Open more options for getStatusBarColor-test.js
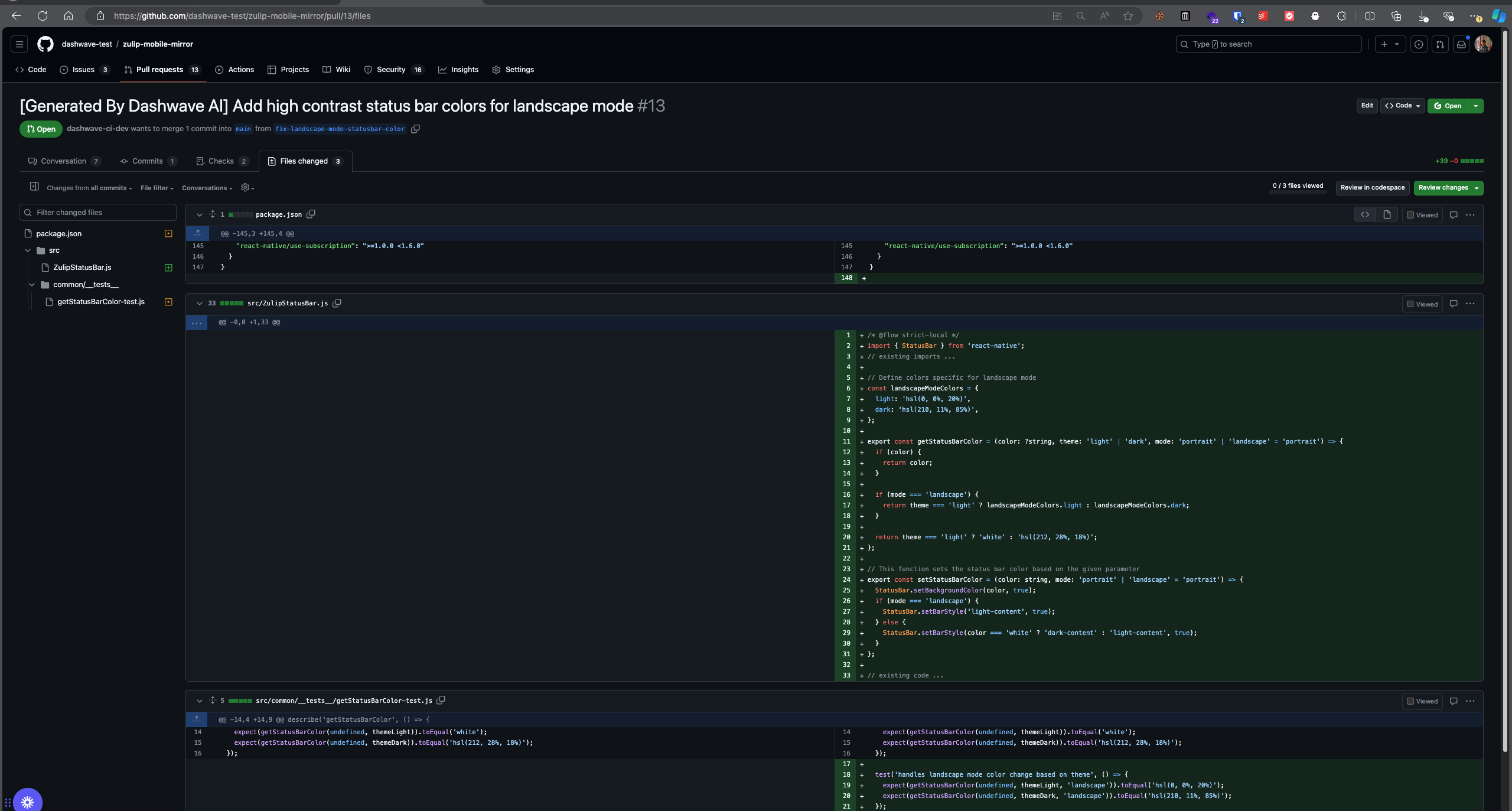Image resolution: width=1512 pixels, height=811 pixels. pyautogui.click(x=1470, y=701)
